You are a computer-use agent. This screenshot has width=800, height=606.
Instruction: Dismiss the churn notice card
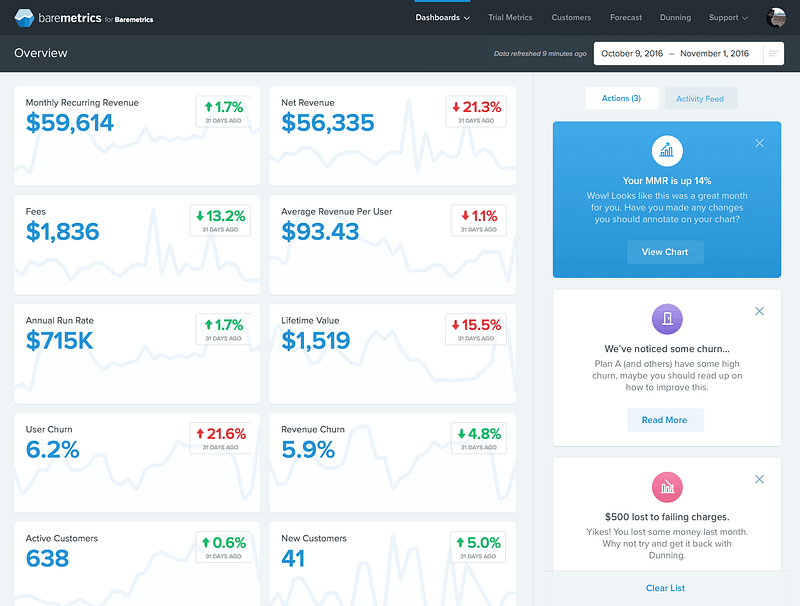pyautogui.click(x=759, y=311)
